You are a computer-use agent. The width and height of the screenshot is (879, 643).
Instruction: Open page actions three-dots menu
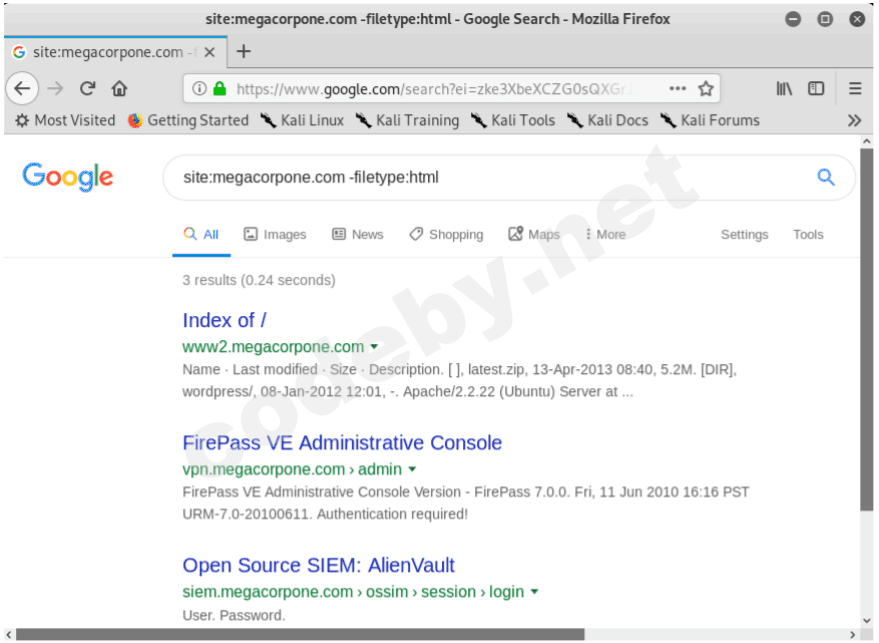coord(677,89)
